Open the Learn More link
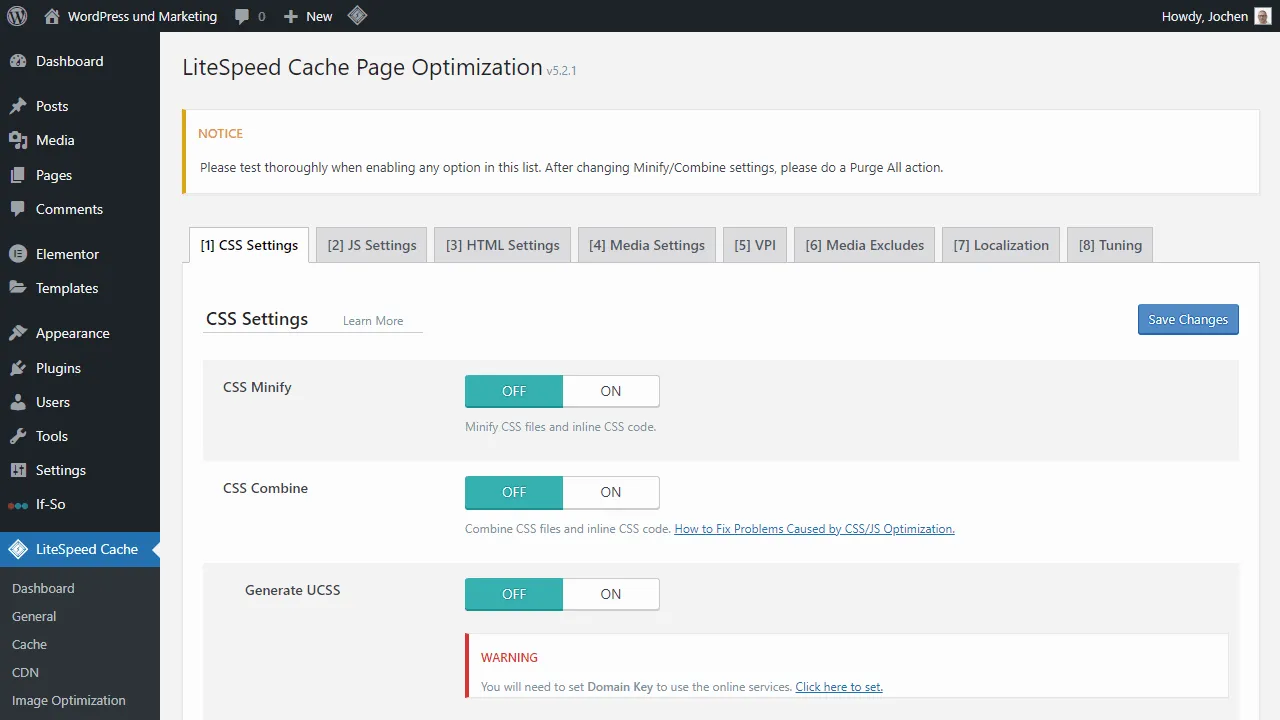Image resolution: width=1280 pixels, height=720 pixels. (x=373, y=321)
